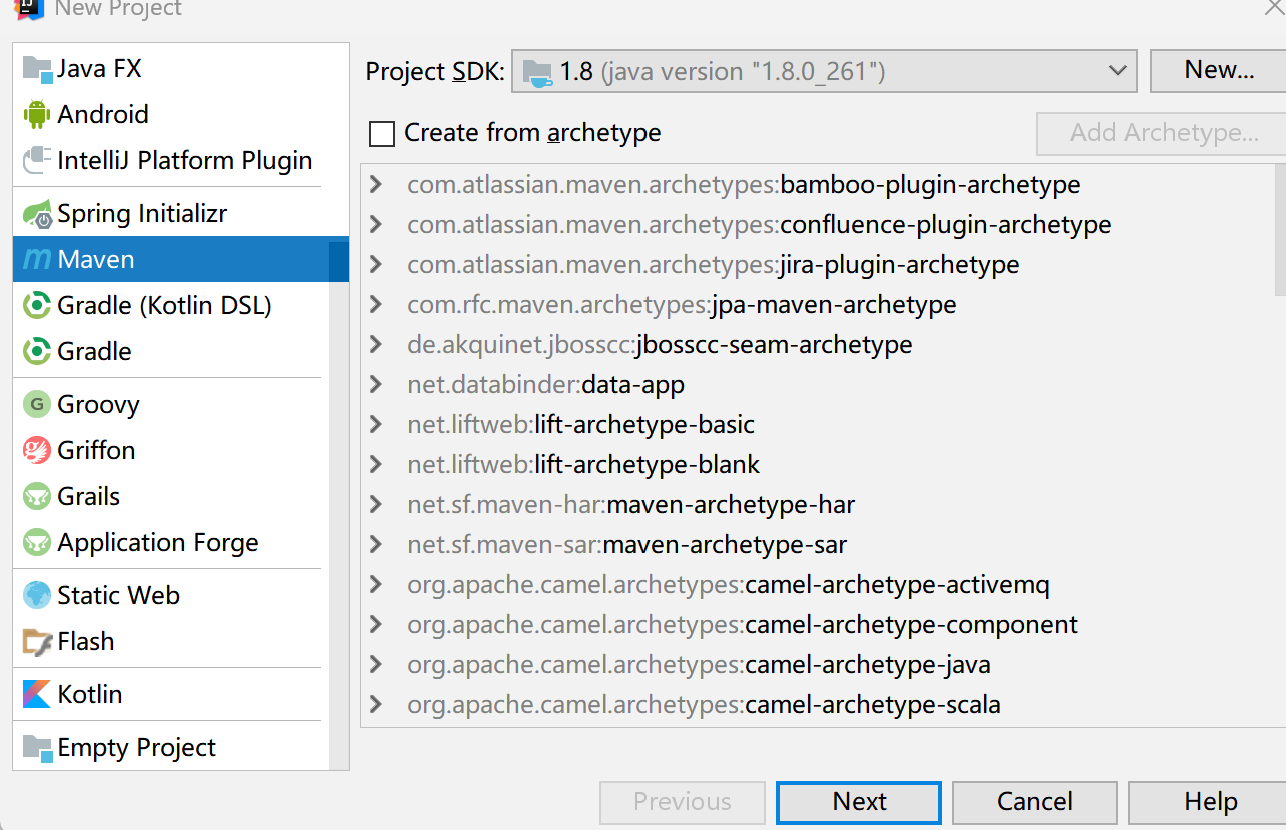Click the green Android robot icon
The image size is (1286, 830).
37,115
